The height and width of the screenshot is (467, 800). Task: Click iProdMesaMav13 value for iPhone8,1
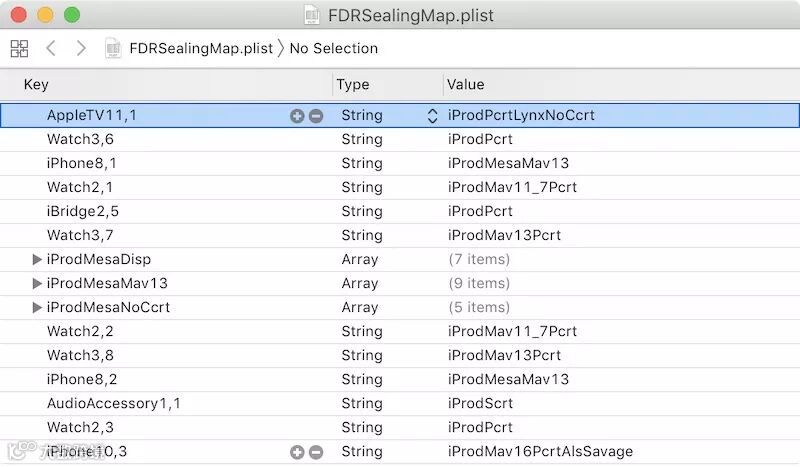[508, 163]
